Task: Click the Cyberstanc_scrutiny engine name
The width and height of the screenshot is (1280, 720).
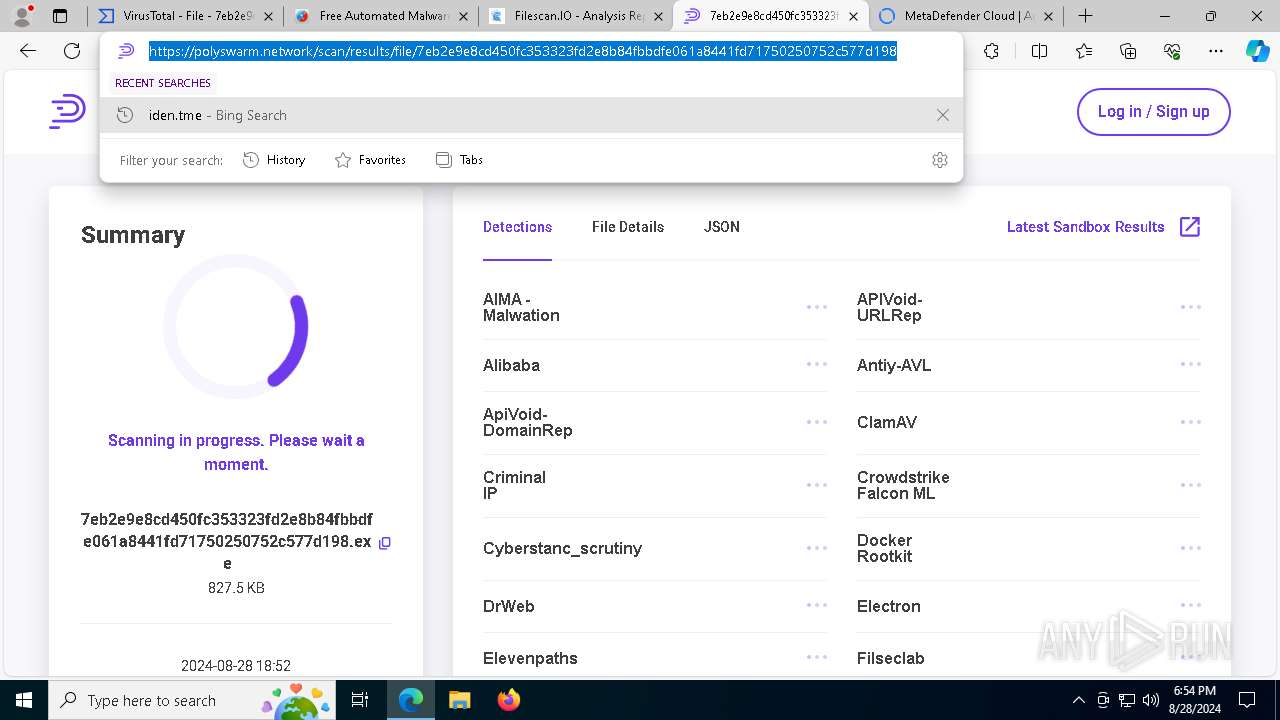Action: [x=562, y=549]
